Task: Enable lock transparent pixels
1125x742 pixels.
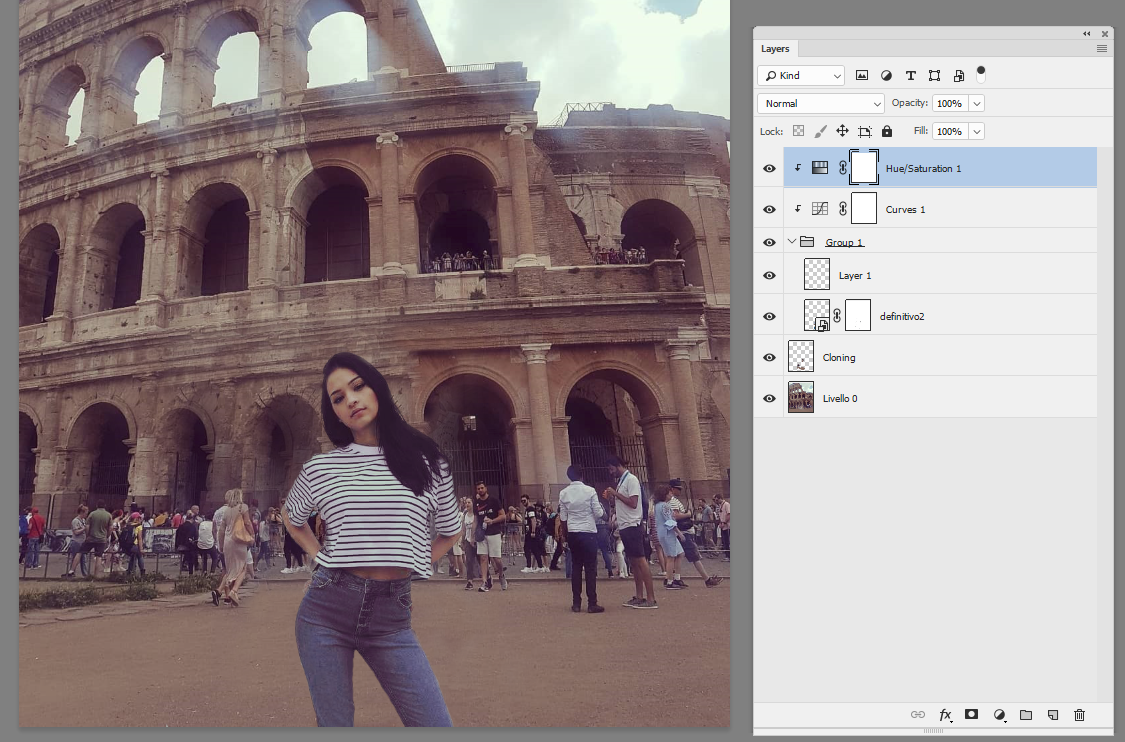Action: point(797,131)
